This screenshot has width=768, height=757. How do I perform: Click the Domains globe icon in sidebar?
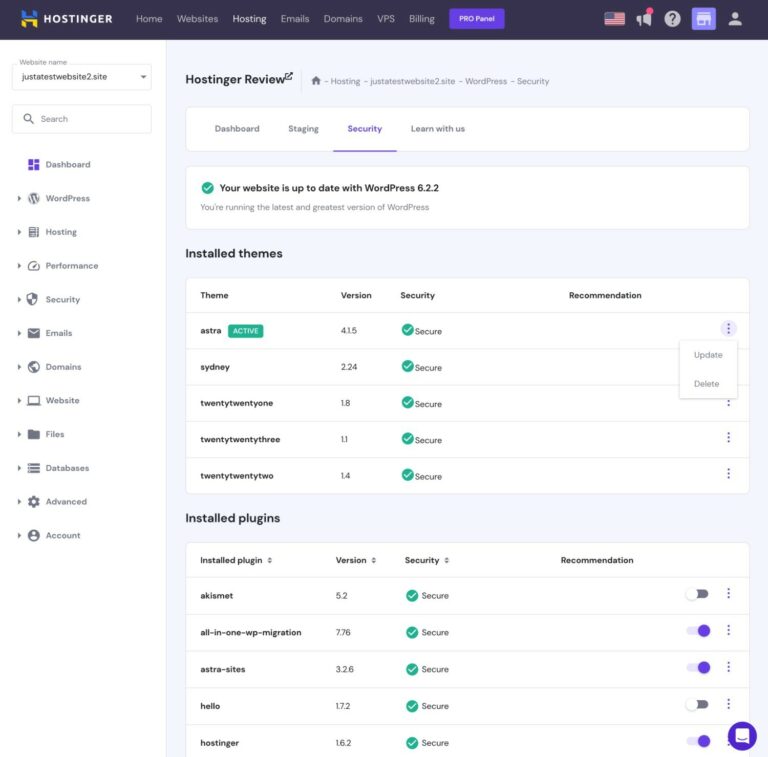pyautogui.click(x=33, y=367)
